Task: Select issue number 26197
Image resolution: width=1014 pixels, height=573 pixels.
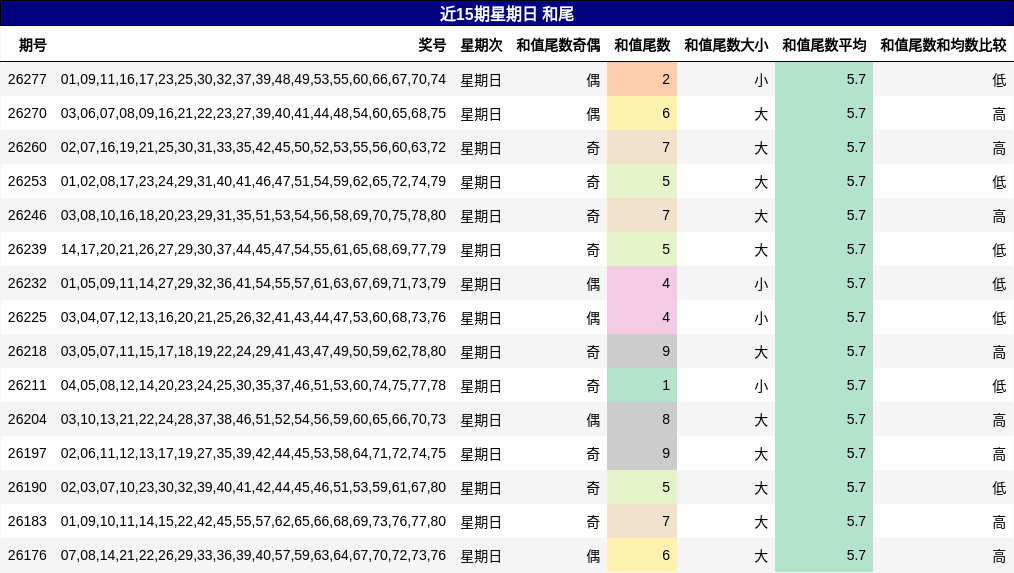Action: [27, 454]
